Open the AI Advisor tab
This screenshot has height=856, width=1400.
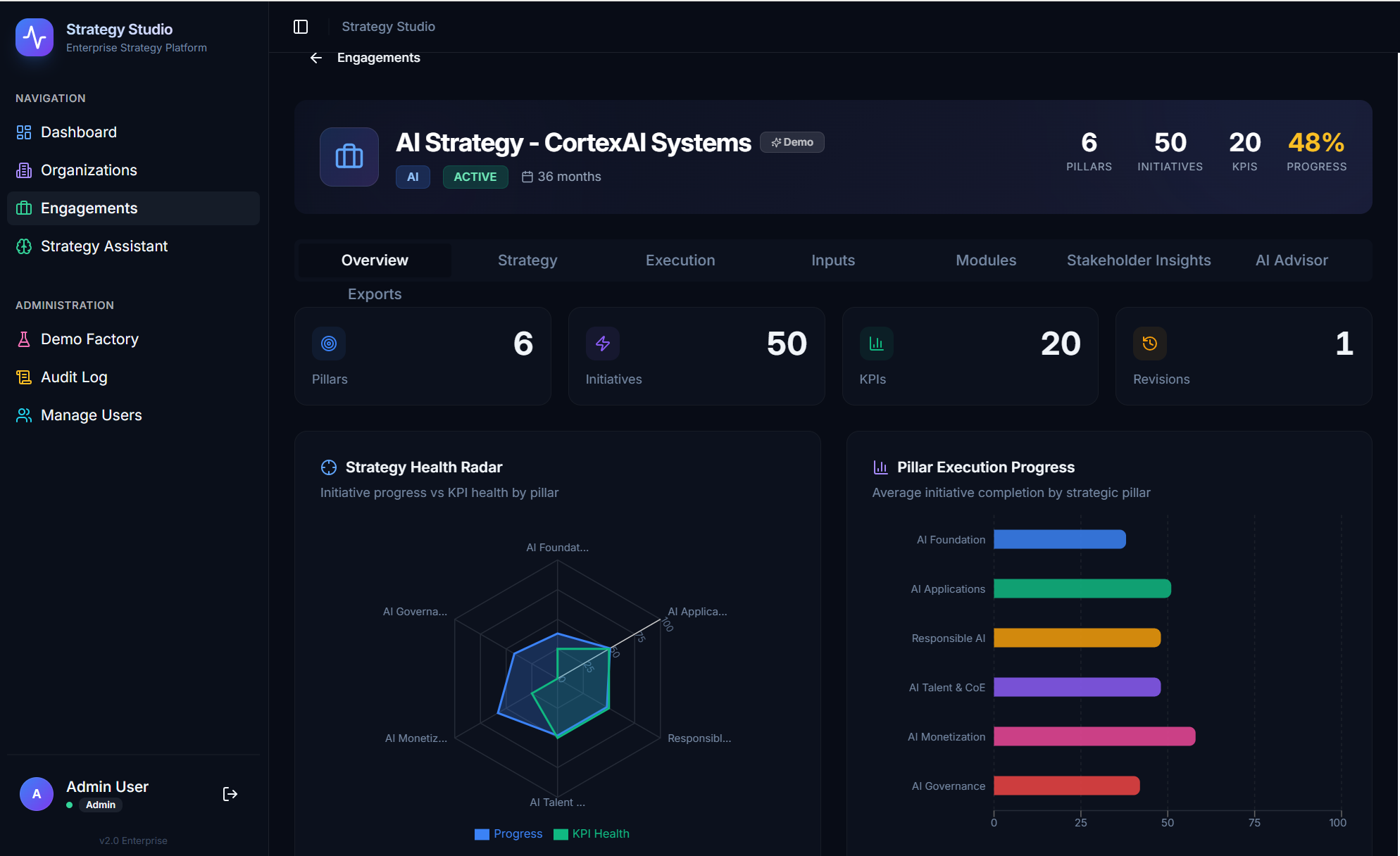click(x=1292, y=260)
